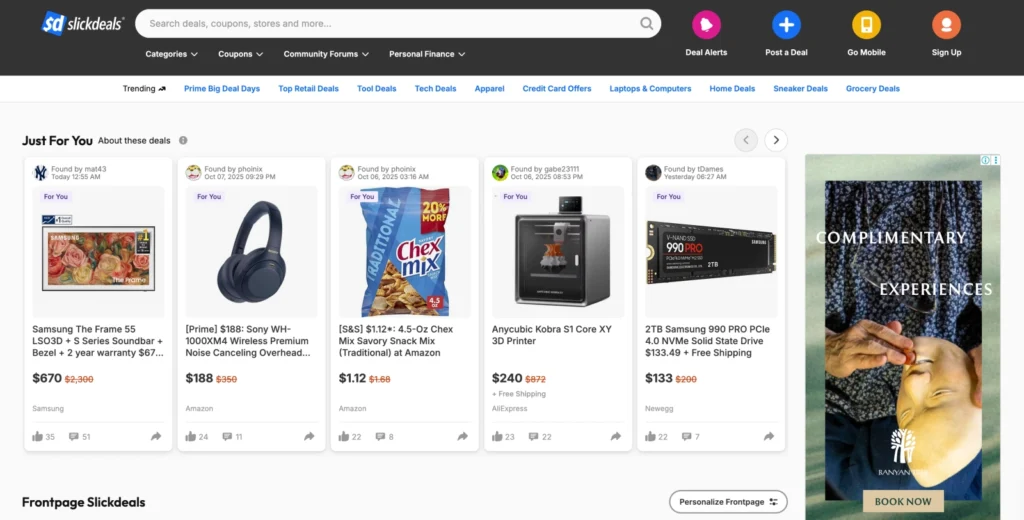Click the info icon beside About these deals
The width and height of the screenshot is (1024, 520).
[183, 141]
